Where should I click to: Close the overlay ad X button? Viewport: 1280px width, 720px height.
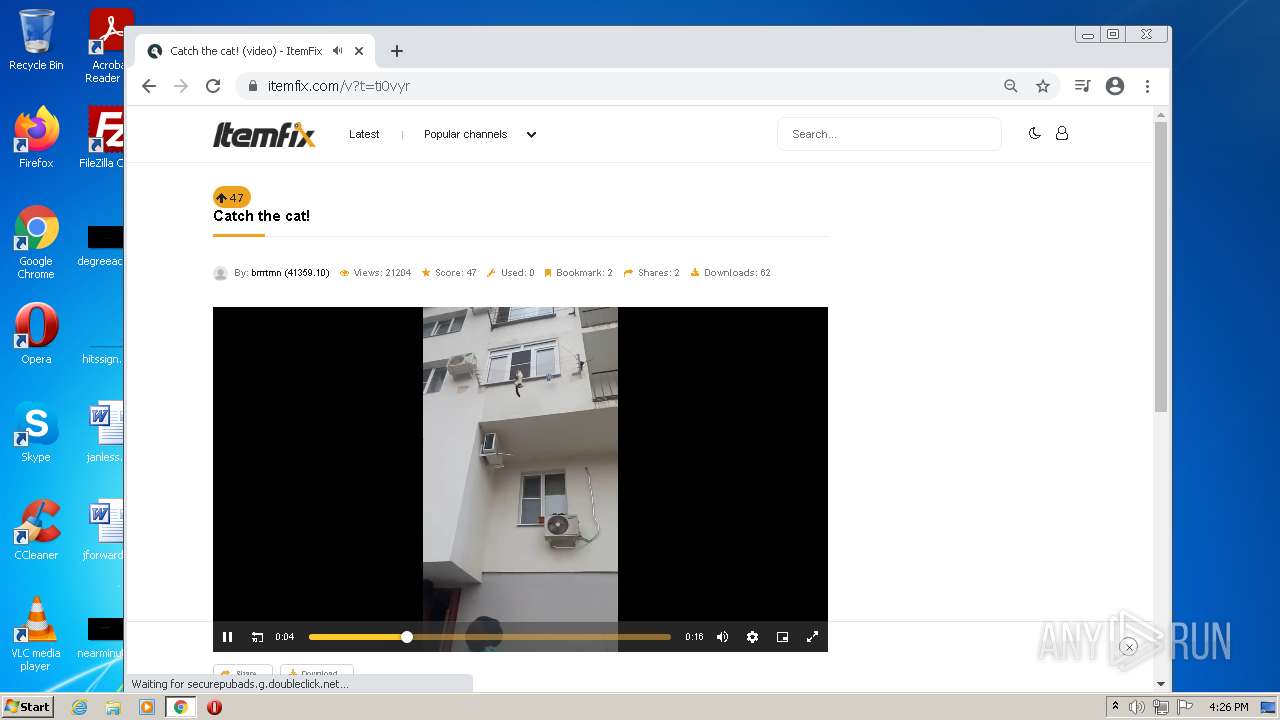click(x=1128, y=647)
